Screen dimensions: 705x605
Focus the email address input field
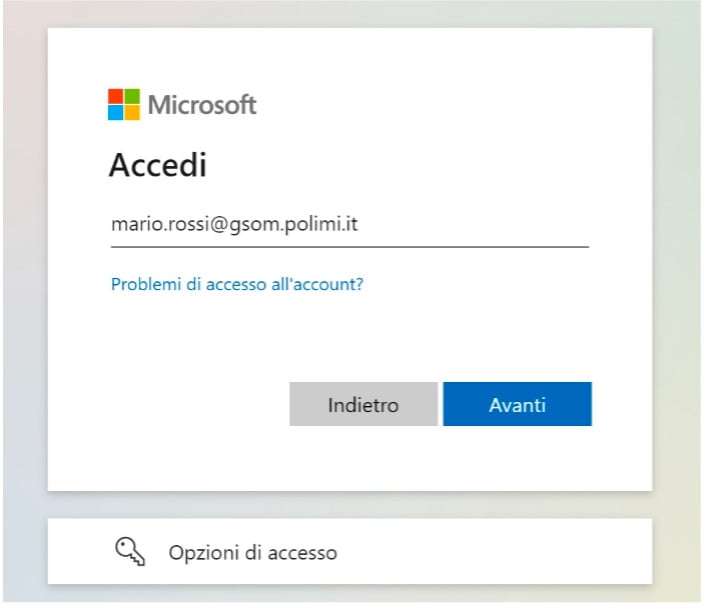pyautogui.click(x=349, y=225)
